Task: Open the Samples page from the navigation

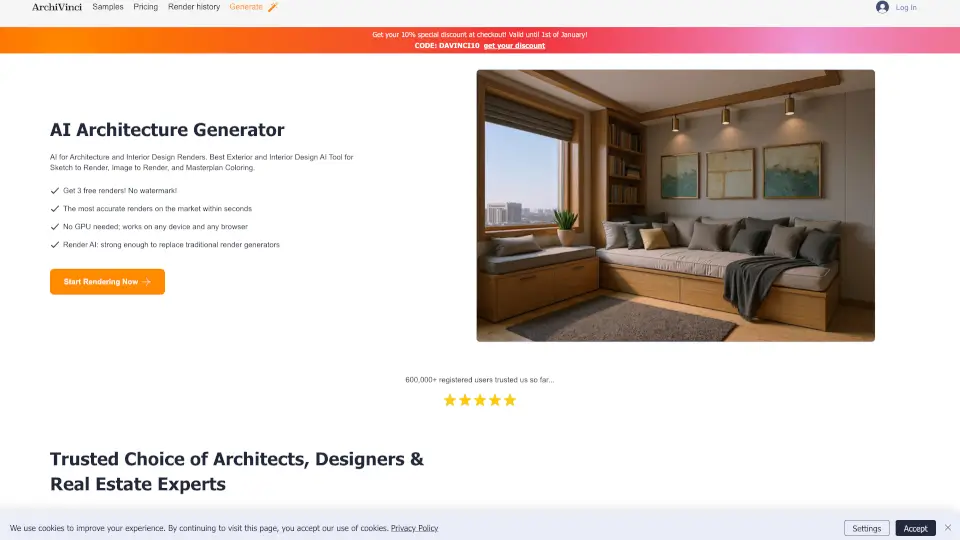Action: (108, 7)
